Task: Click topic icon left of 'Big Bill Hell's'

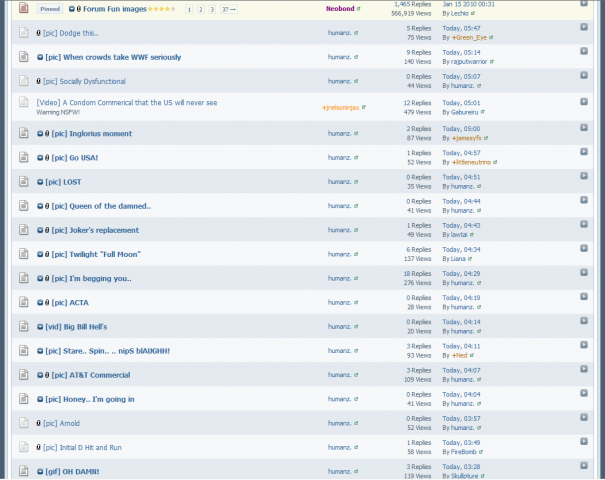Action: tap(24, 326)
